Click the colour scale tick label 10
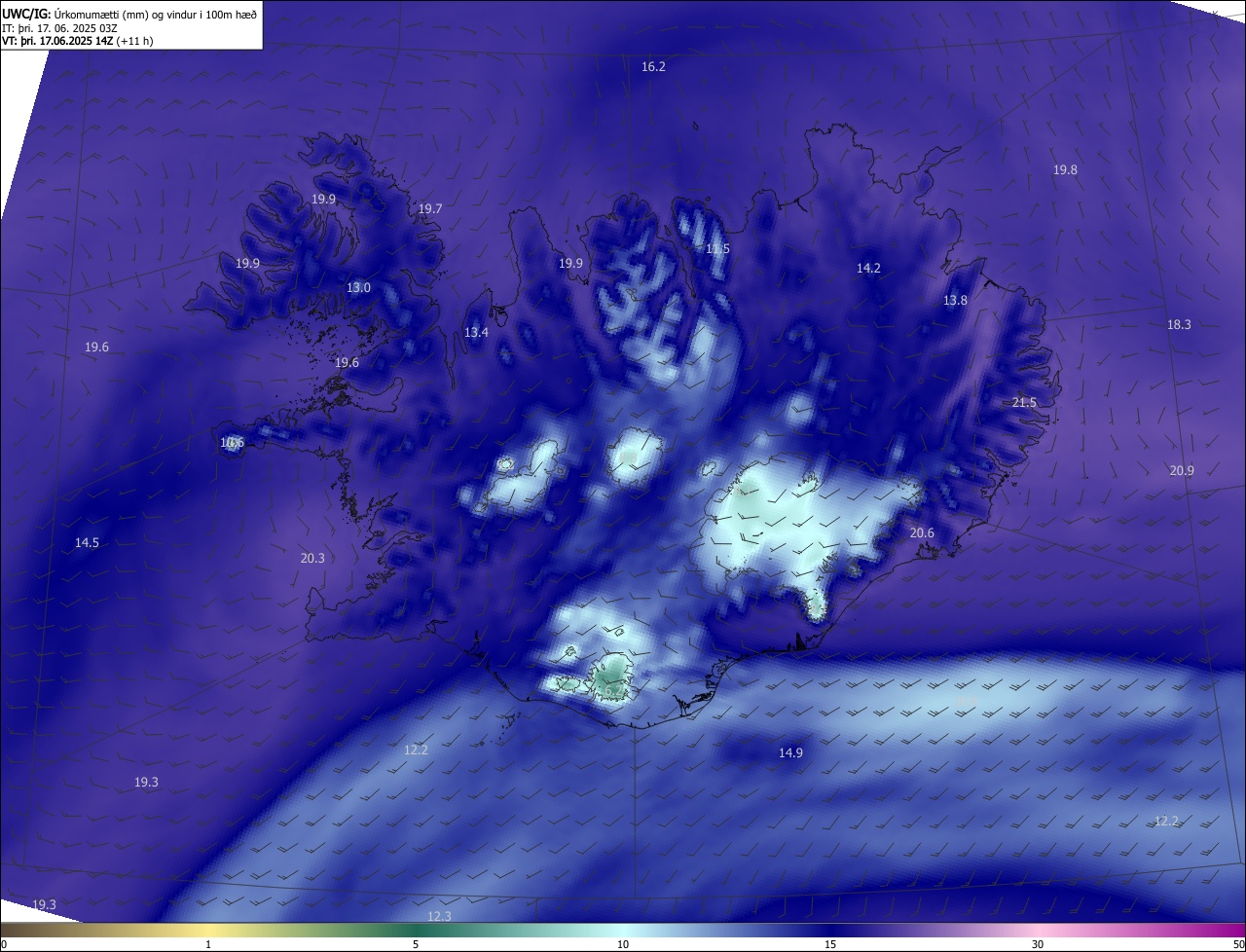This screenshot has width=1246, height=952. pos(623,944)
